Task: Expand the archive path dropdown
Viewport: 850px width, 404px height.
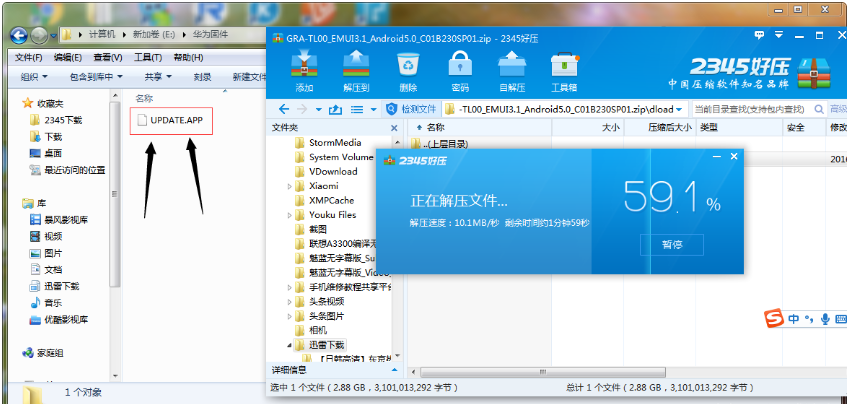Action: (679, 110)
